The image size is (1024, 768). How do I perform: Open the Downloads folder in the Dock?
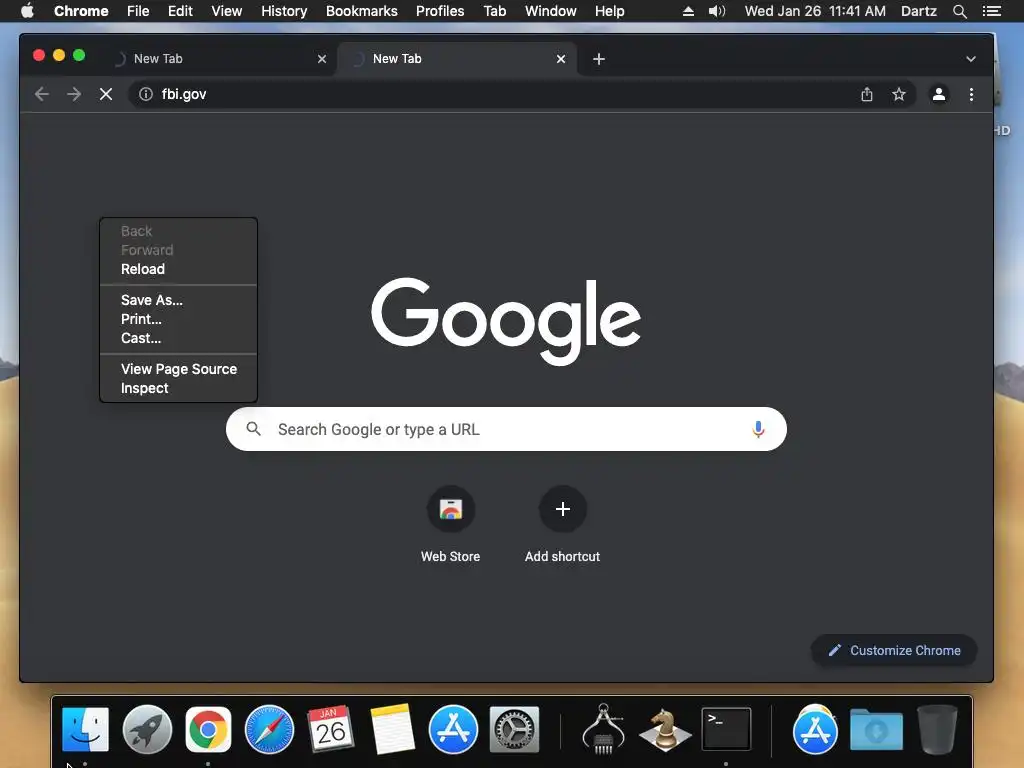[x=876, y=729]
